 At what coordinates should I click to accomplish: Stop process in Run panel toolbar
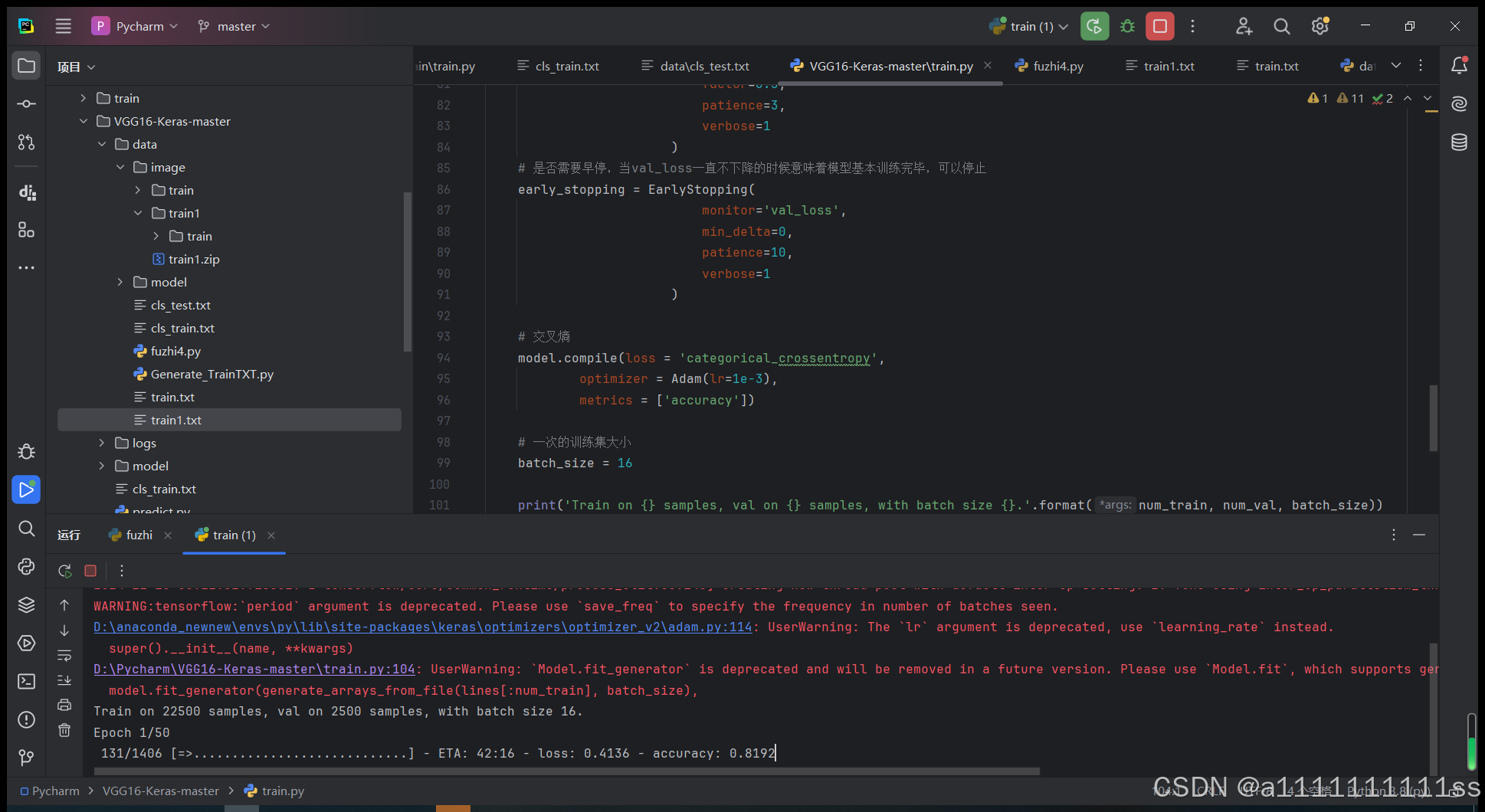[90, 571]
